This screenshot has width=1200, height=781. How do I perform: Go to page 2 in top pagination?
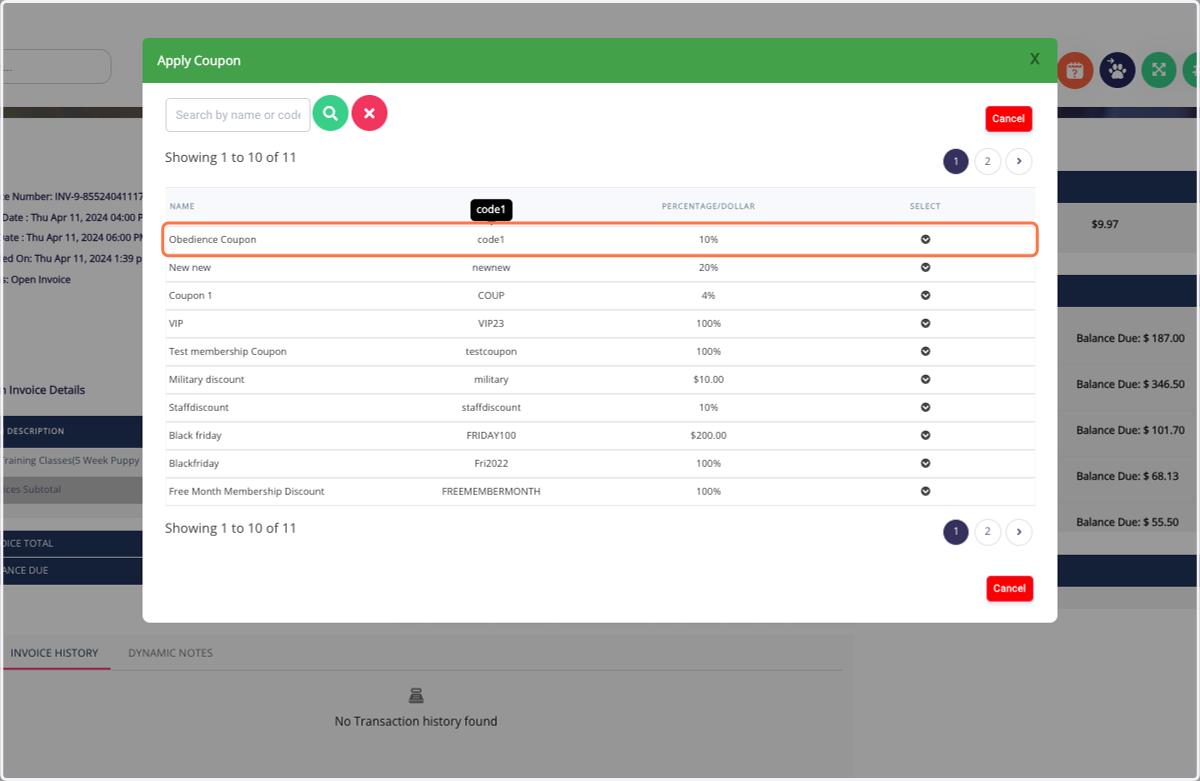click(x=987, y=161)
